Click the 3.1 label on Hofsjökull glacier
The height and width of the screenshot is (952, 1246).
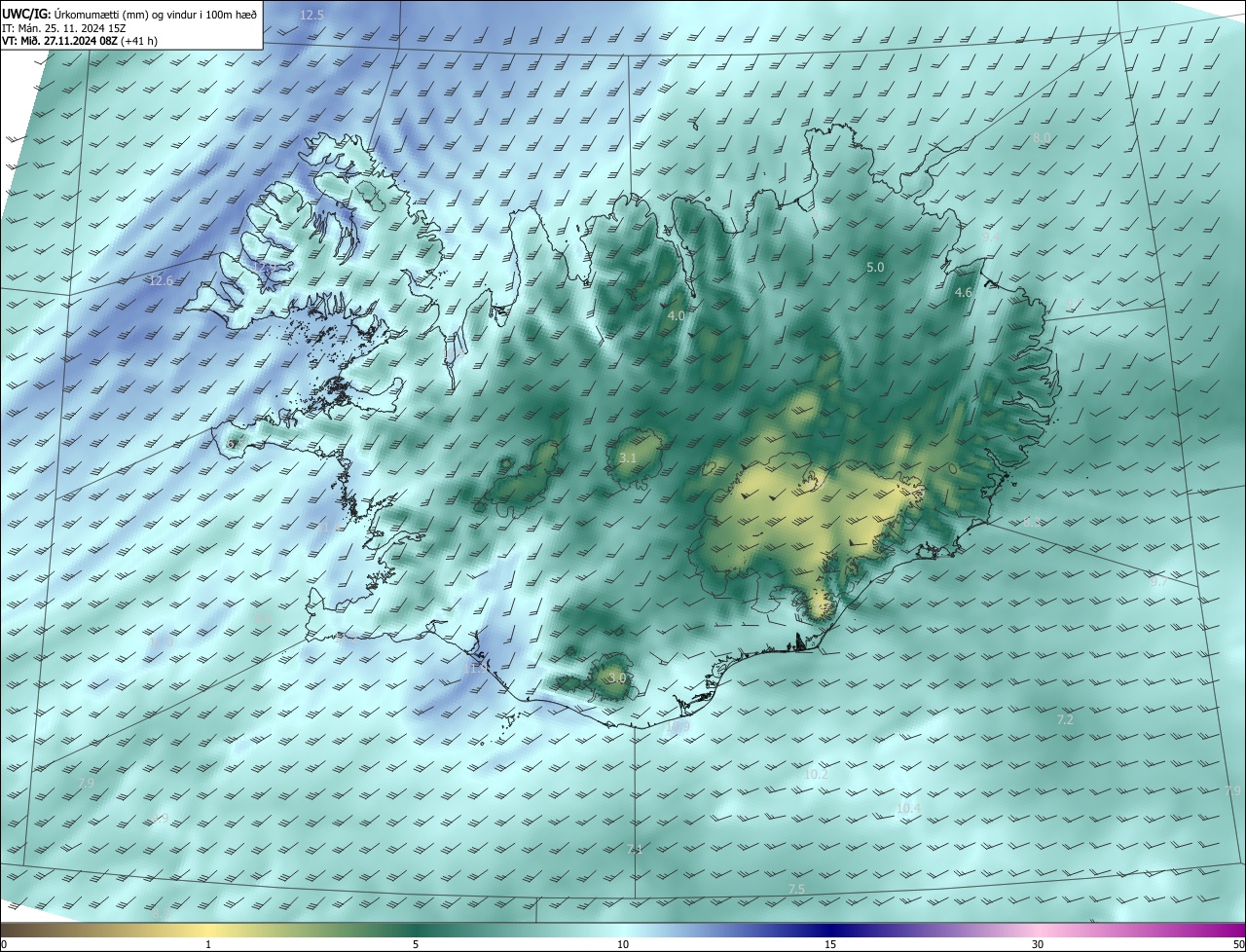628,458
